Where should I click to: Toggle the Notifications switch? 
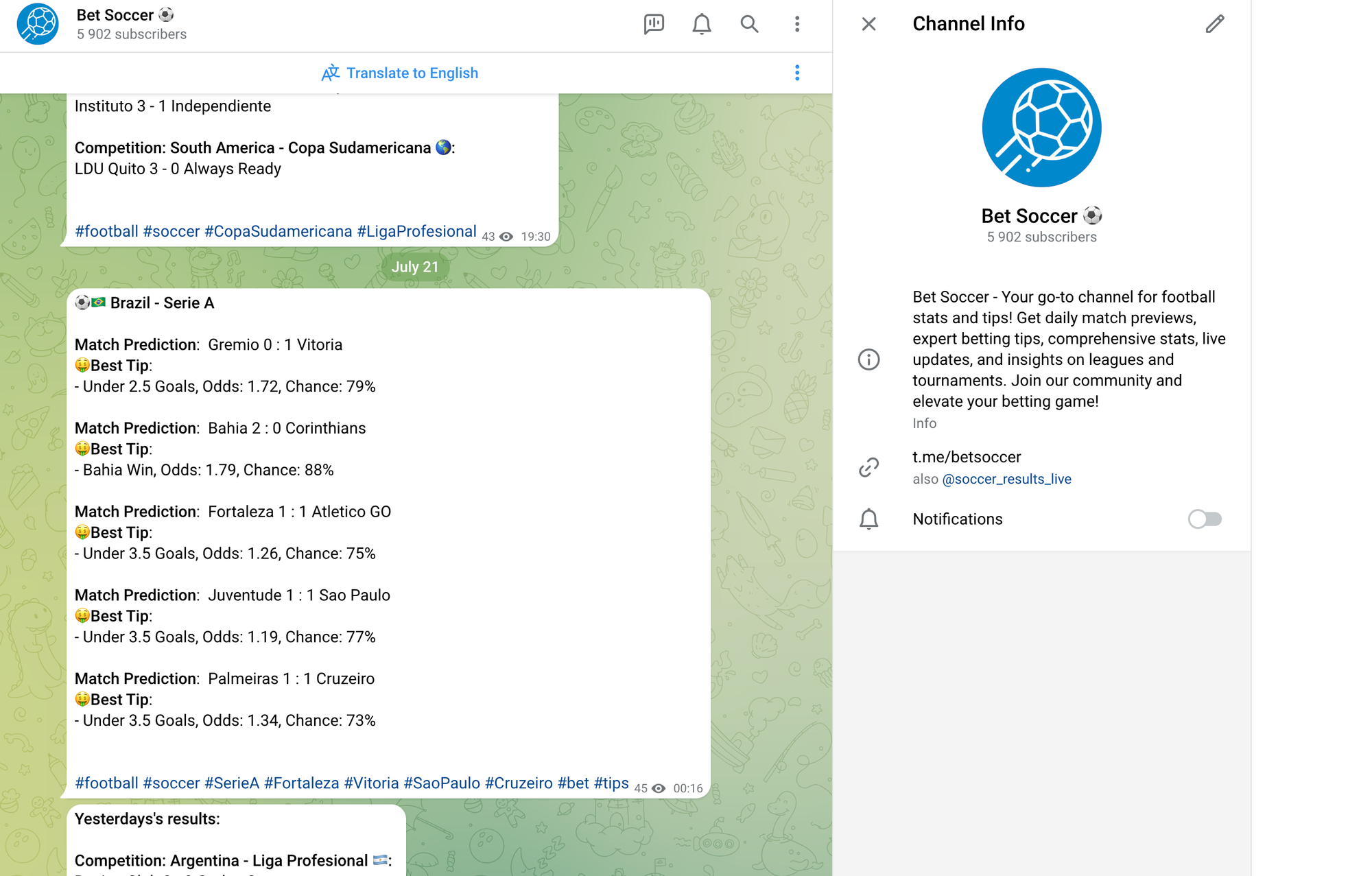click(x=1205, y=519)
